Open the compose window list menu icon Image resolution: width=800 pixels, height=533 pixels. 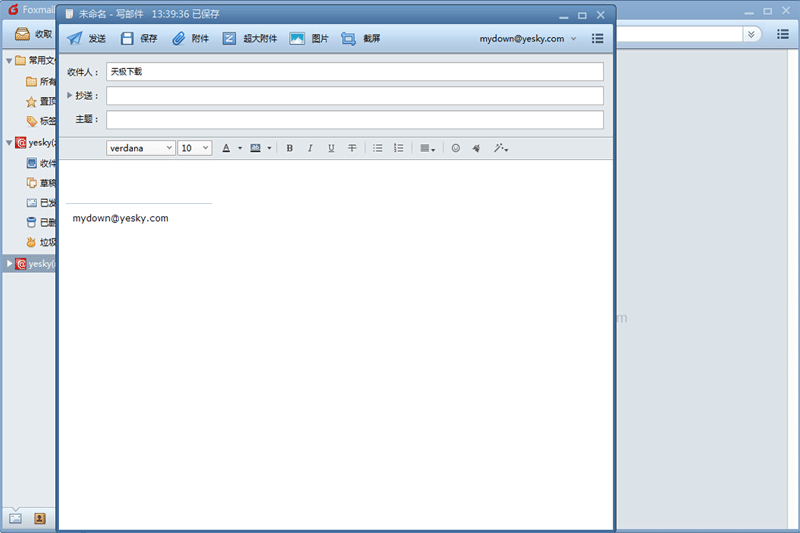[x=598, y=39]
